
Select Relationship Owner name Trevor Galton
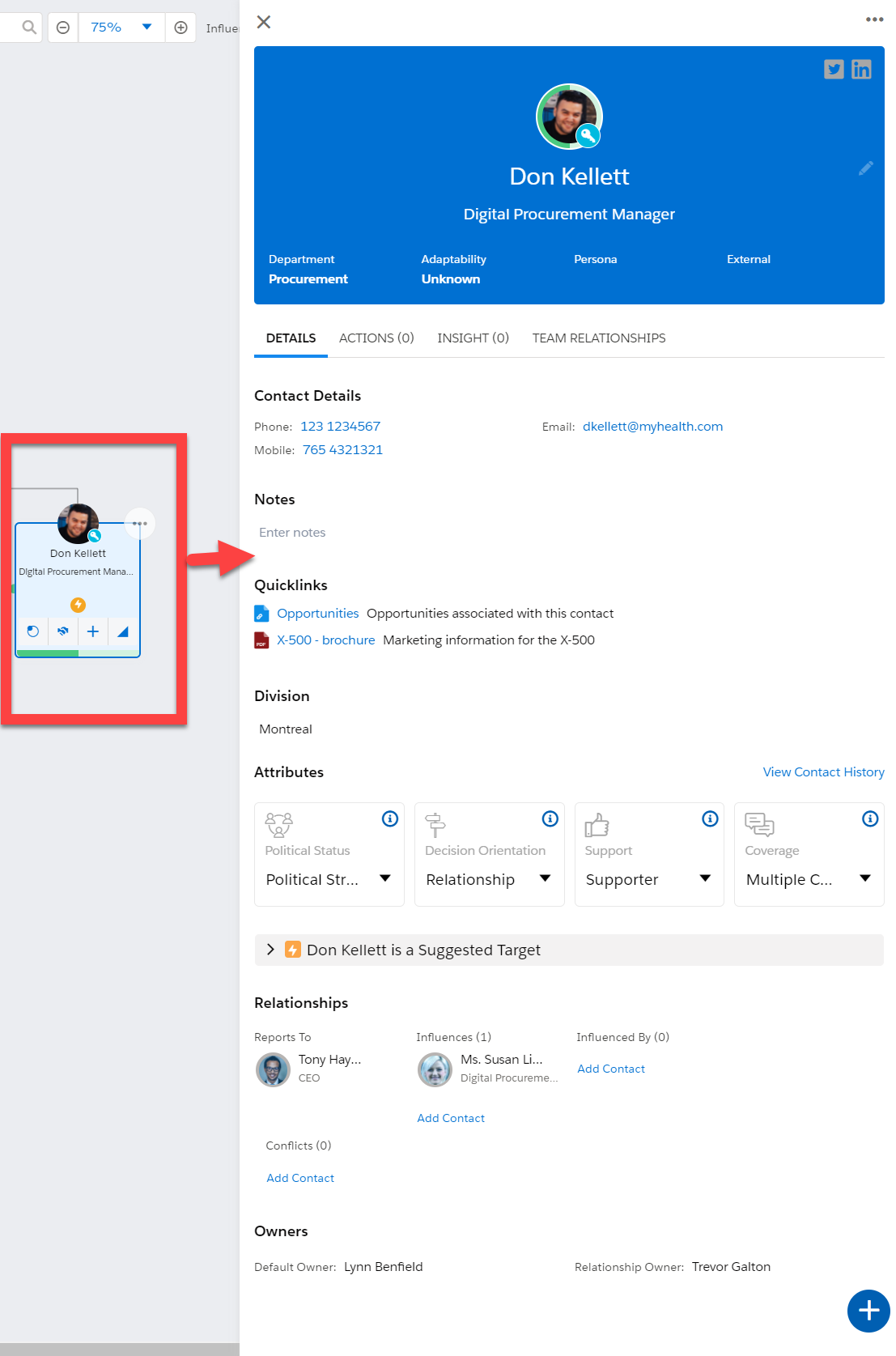[731, 1267]
